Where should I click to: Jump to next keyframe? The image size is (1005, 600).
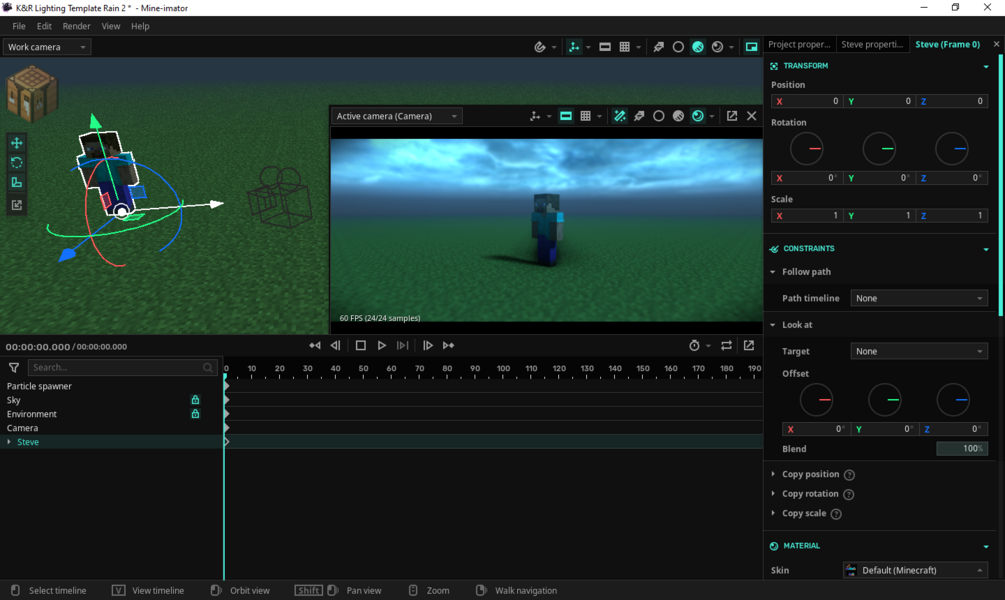[449, 346]
